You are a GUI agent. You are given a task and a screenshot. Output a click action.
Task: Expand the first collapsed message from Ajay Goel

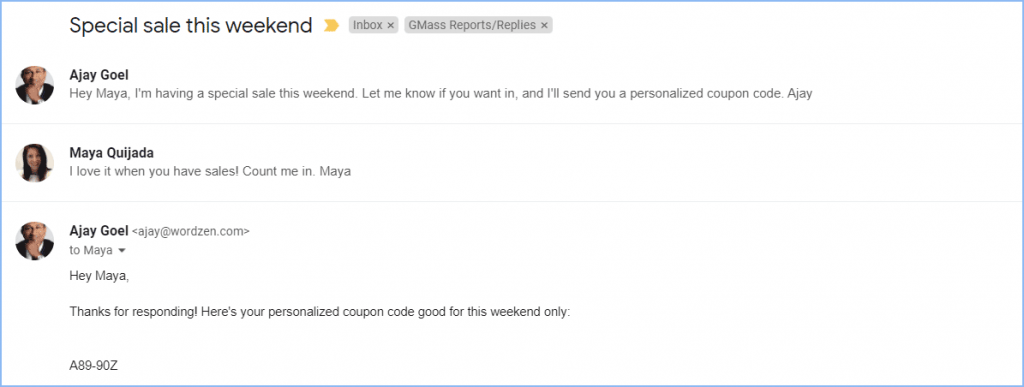pyautogui.click(x=512, y=84)
